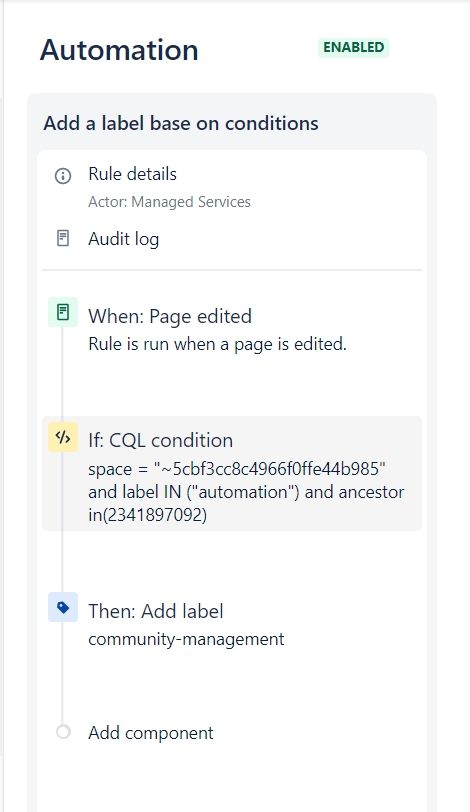Click Add component link
Image resolution: width=470 pixels, height=812 pixels.
coord(151,733)
